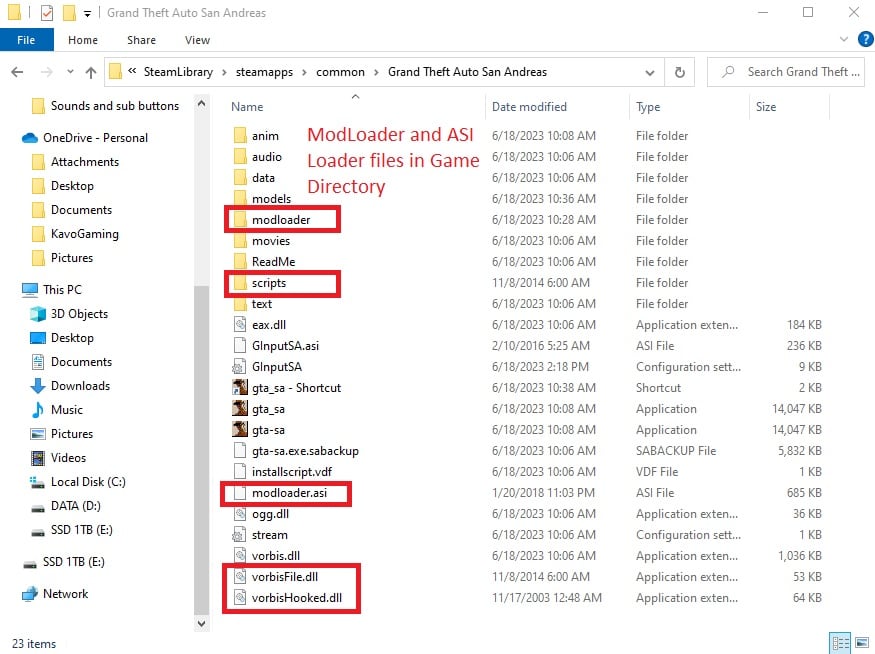
Task: Switch to the View ribbon tab
Action: point(197,40)
